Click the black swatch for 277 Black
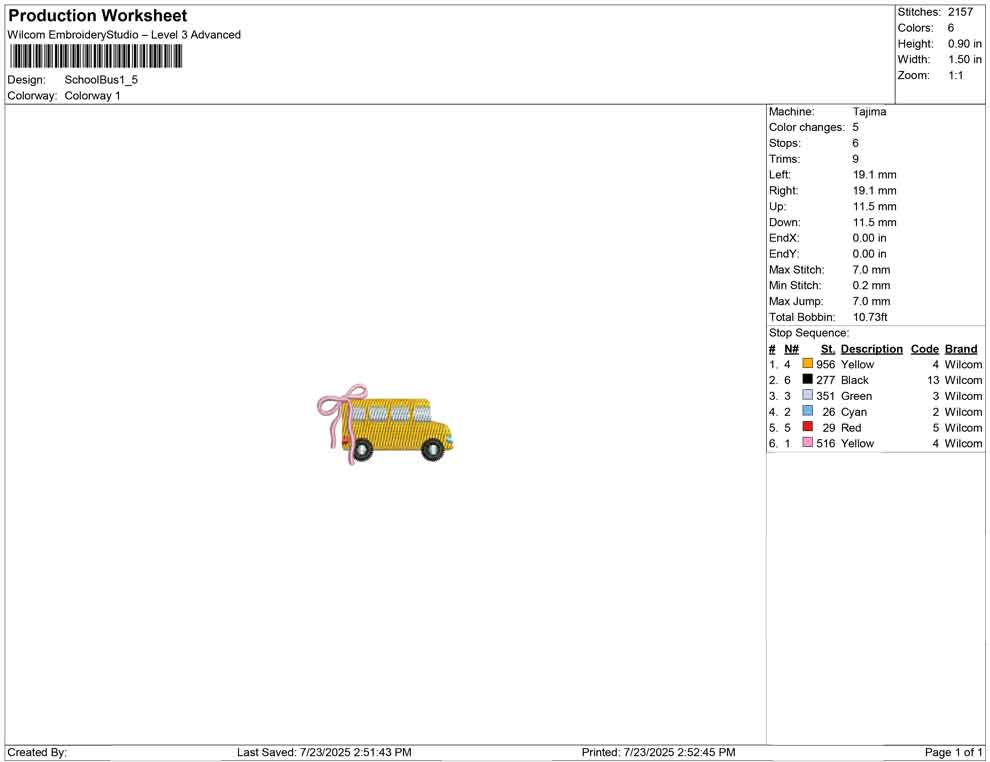This screenshot has height=762, width=990. click(808, 379)
